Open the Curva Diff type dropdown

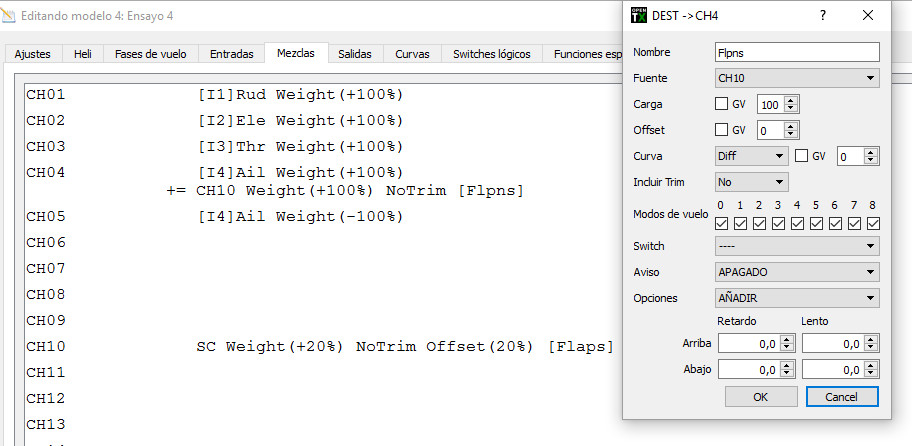752,156
